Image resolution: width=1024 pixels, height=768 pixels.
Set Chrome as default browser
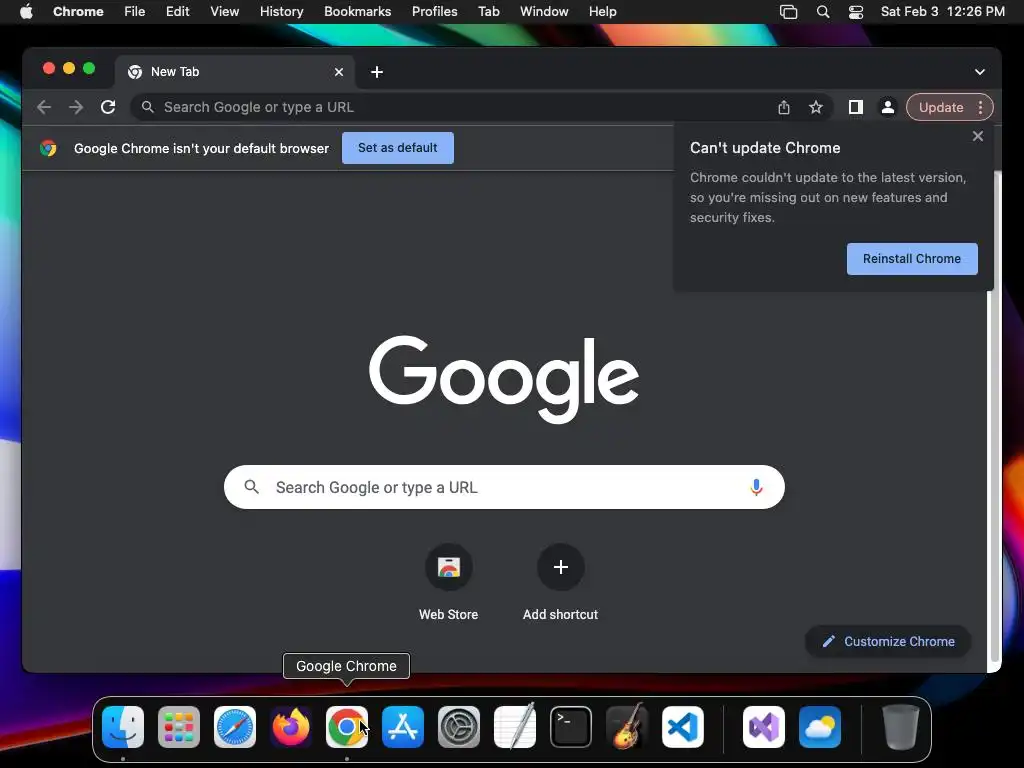398,148
